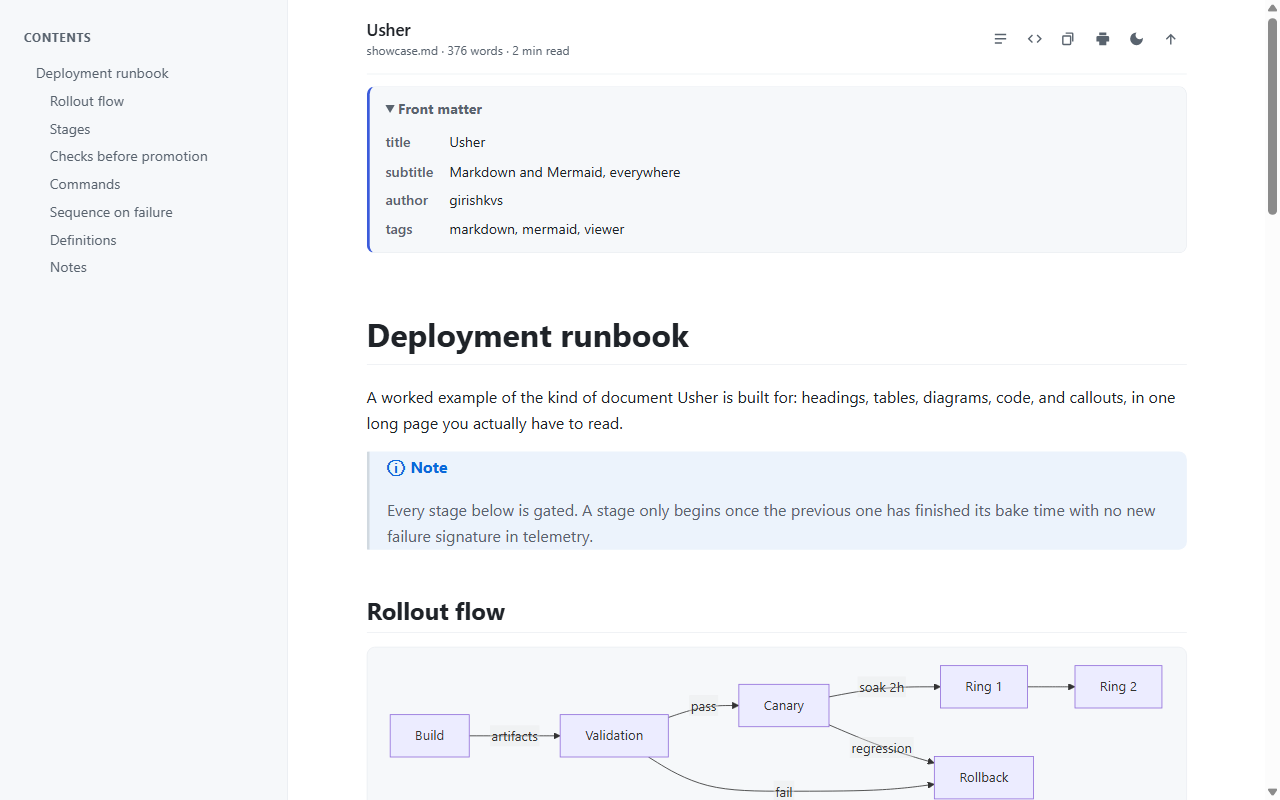Select the Build node in the diagram

430,736
